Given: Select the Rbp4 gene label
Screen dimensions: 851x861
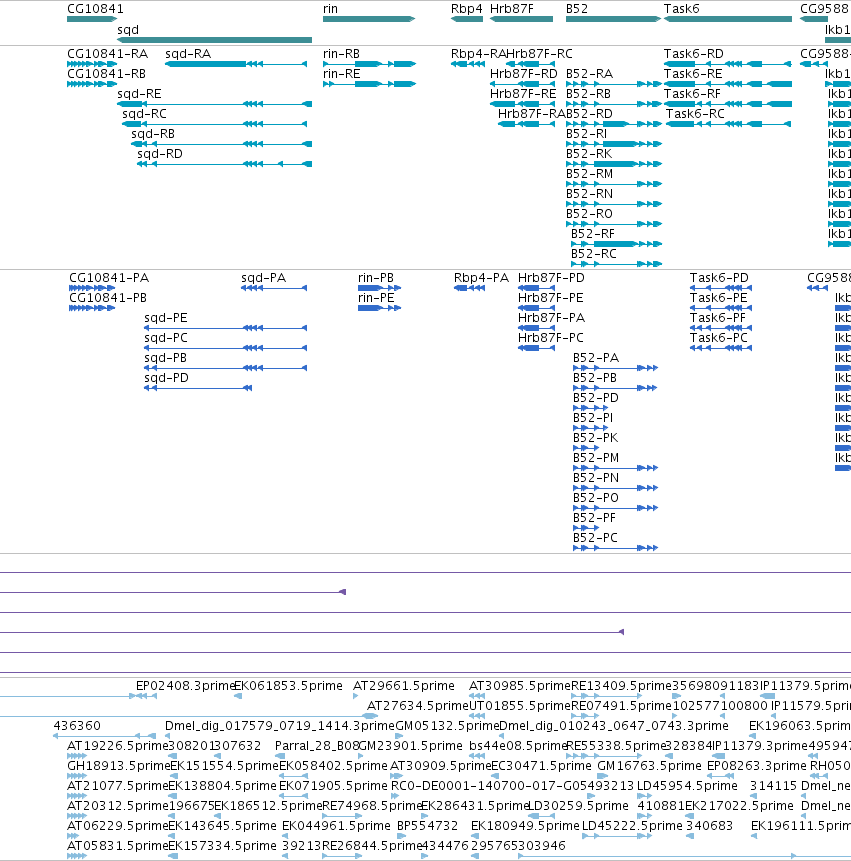Looking at the screenshot, I should [466, 9].
